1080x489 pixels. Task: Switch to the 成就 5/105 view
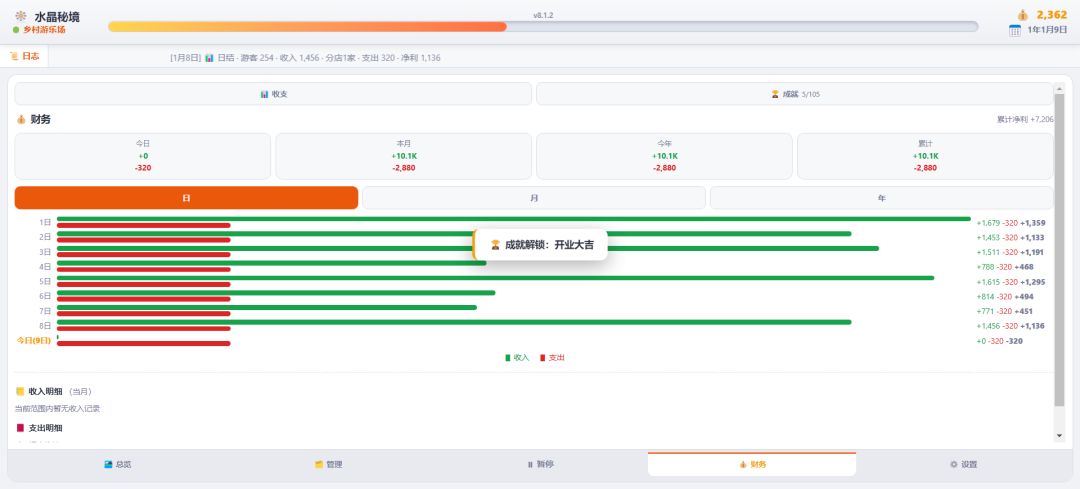[795, 94]
